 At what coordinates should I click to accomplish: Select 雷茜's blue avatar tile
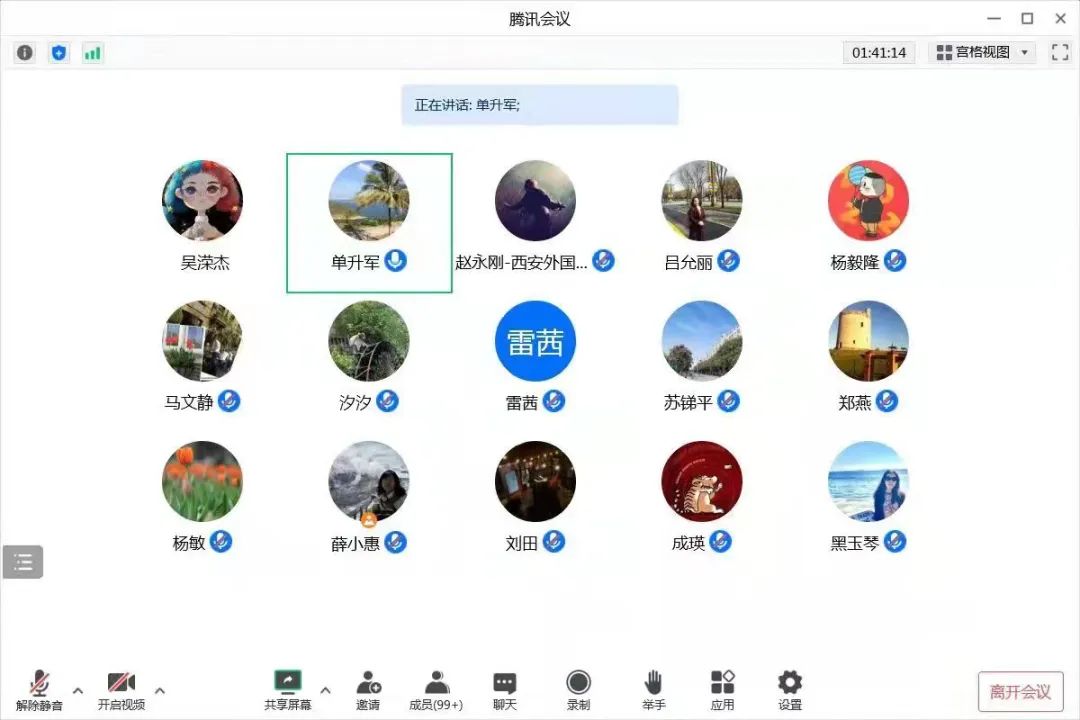(x=535, y=341)
